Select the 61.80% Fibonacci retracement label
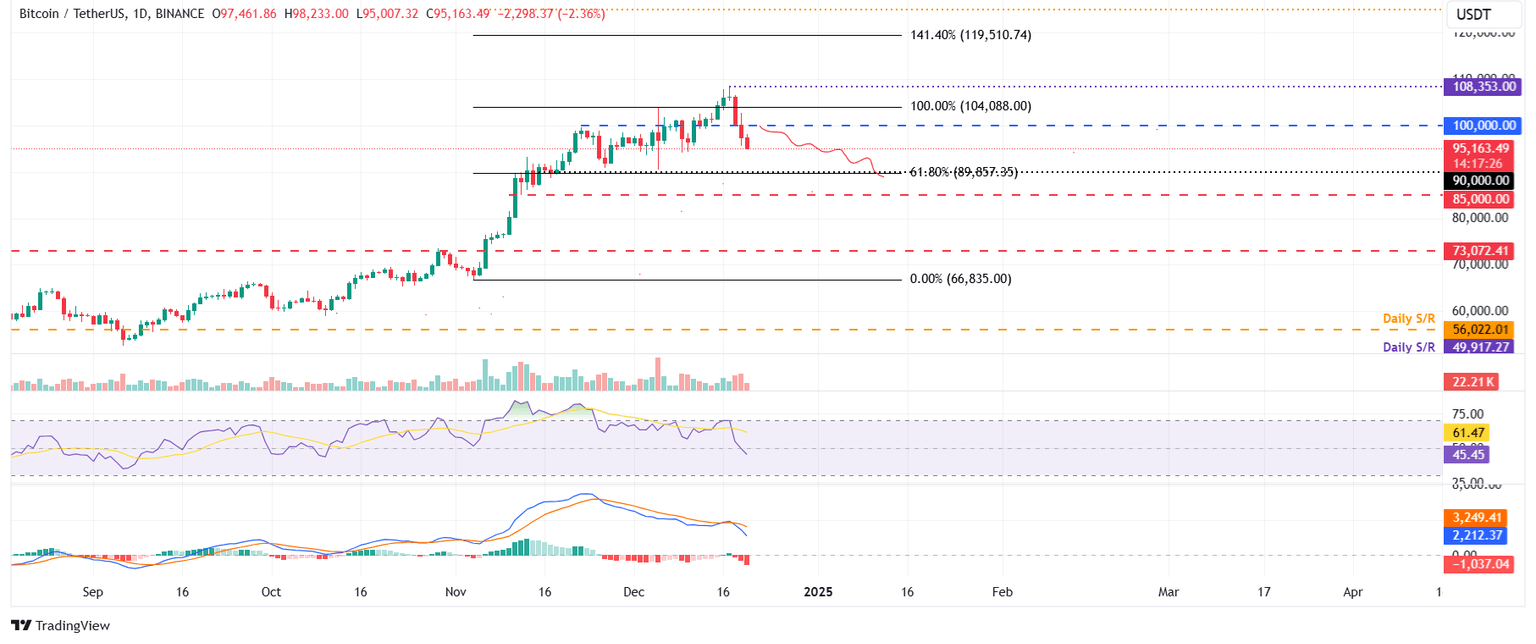This screenshot has height=644, width=1536. click(962, 171)
